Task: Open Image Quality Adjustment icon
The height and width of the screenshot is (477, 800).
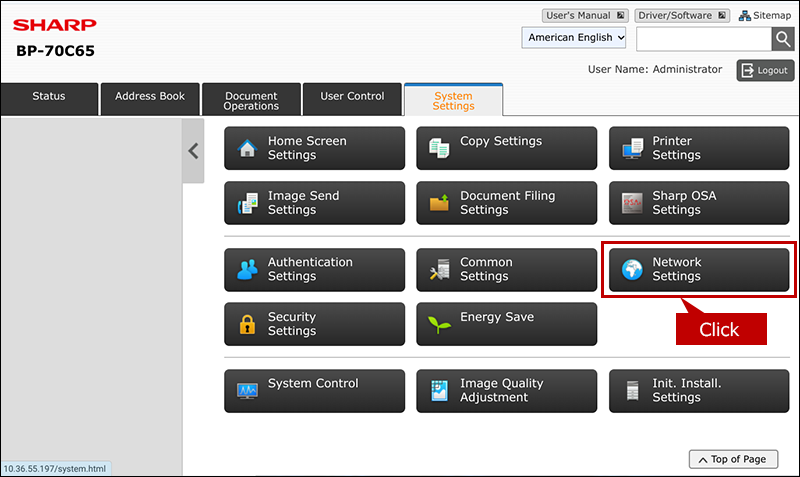Action: click(x=439, y=391)
